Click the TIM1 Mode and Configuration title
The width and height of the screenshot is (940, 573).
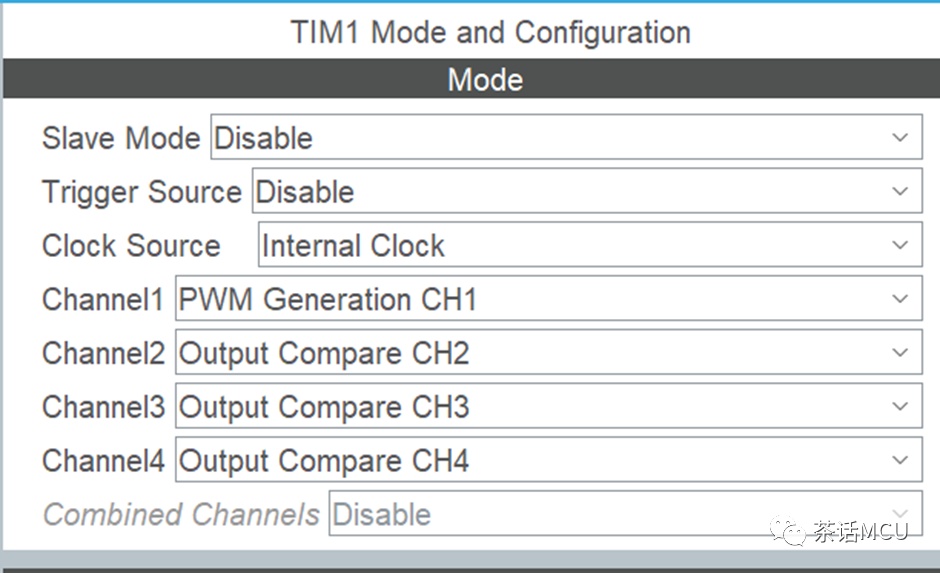[x=490, y=32]
